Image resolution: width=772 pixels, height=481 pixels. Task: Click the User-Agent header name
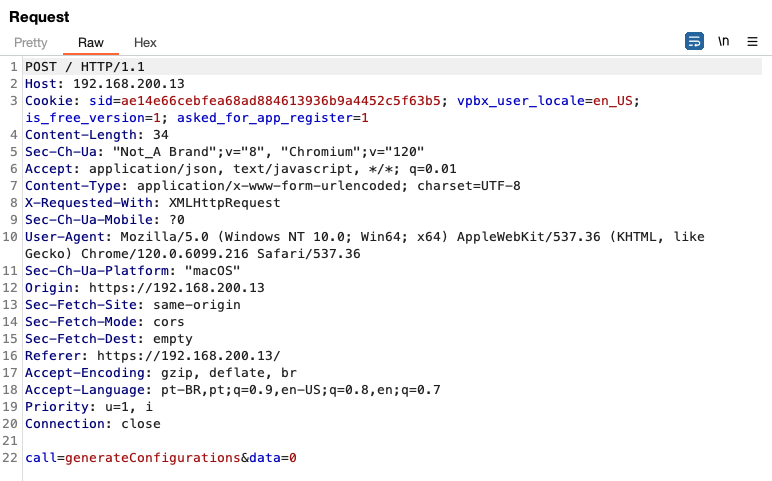(x=65, y=237)
